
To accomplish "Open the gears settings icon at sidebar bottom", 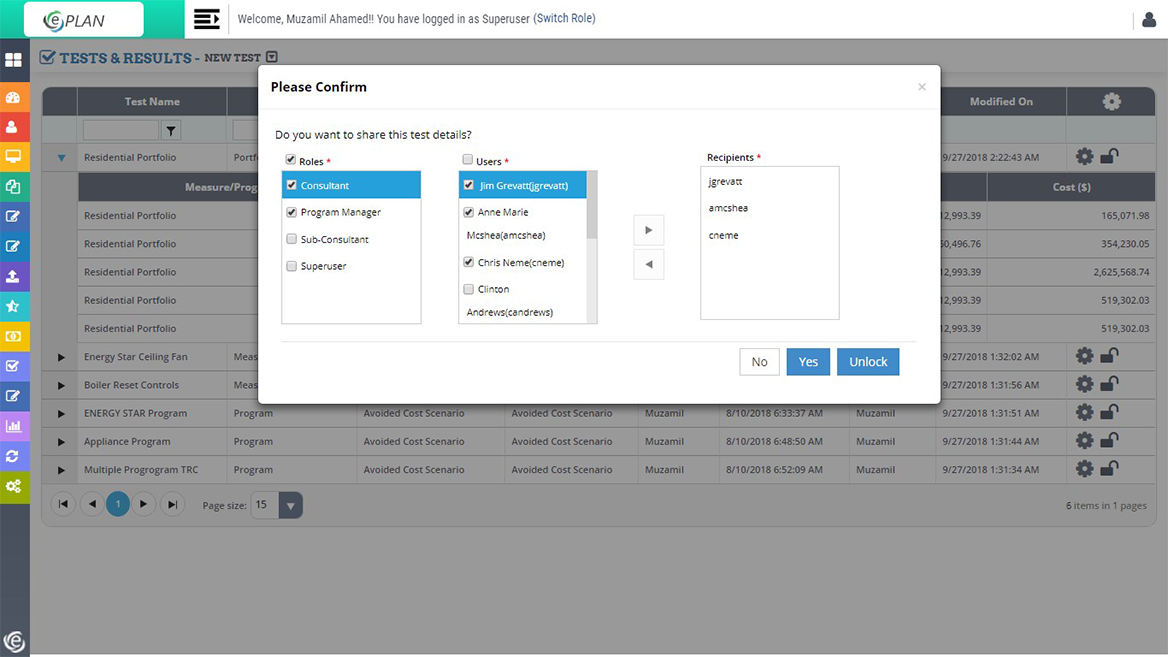I will (x=14, y=487).
